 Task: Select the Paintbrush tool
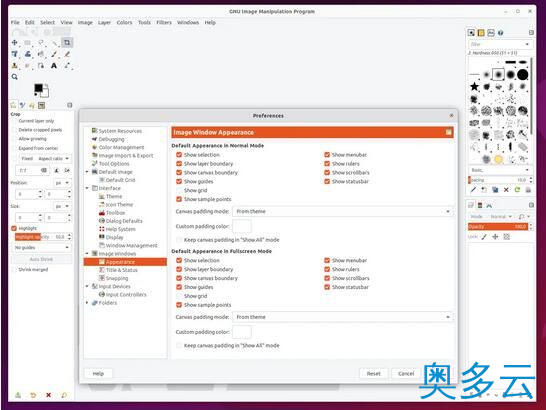pyautogui.click(x=54, y=54)
